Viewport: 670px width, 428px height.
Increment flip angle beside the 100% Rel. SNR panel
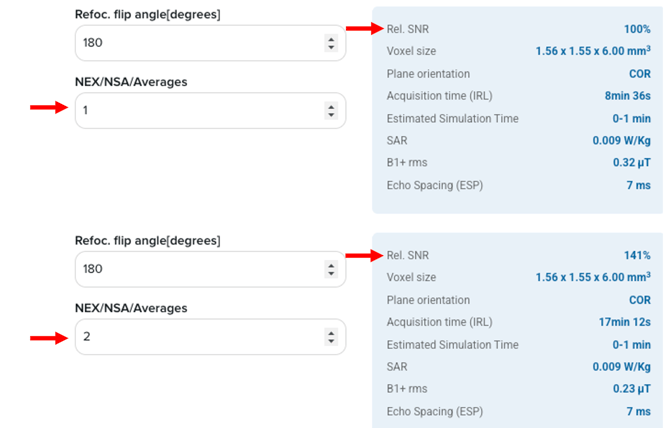pos(332,39)
